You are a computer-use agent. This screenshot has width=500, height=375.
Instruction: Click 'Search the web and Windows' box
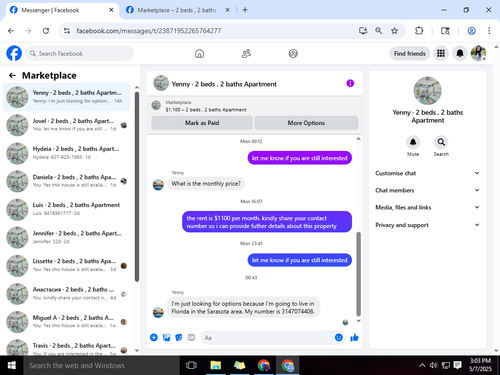coord(102,365)
